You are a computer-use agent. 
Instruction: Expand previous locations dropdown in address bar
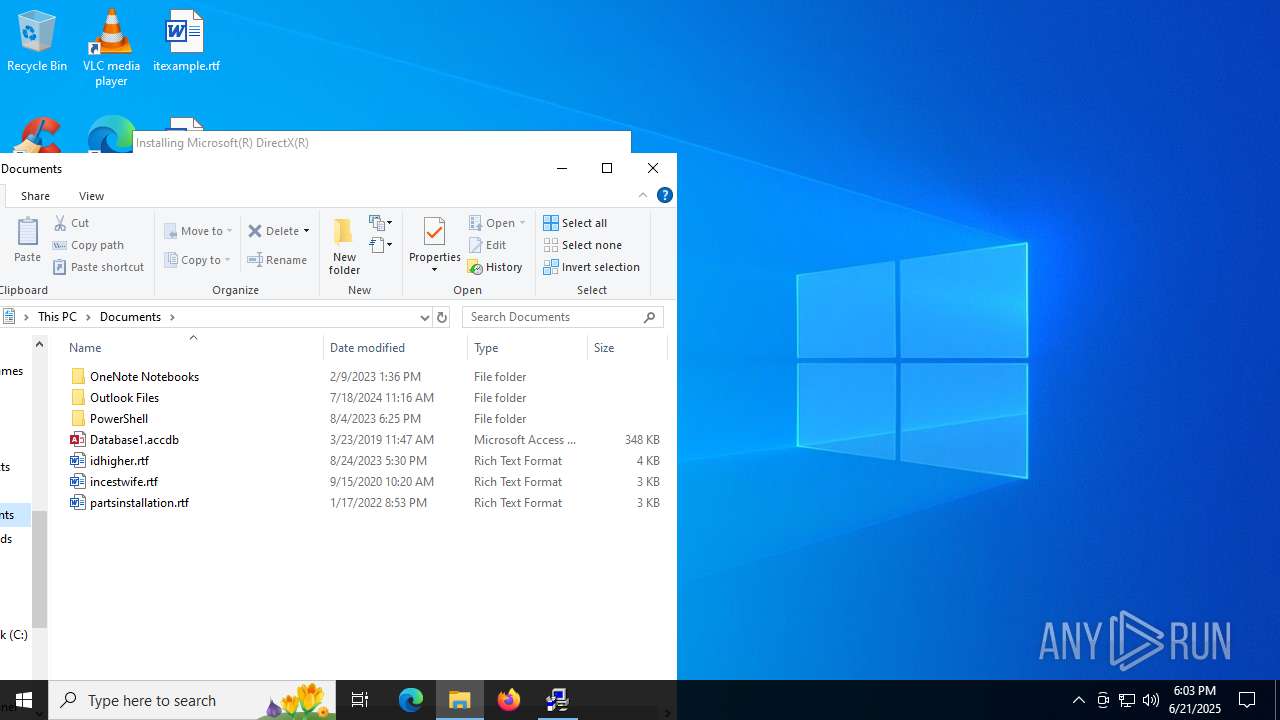tap(424, 317)
